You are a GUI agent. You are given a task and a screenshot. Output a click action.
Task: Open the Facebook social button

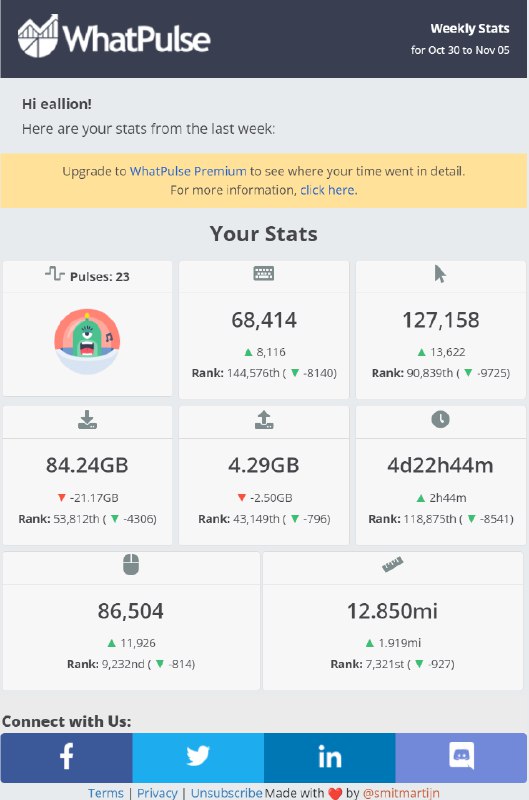click(x=66, y=758)
